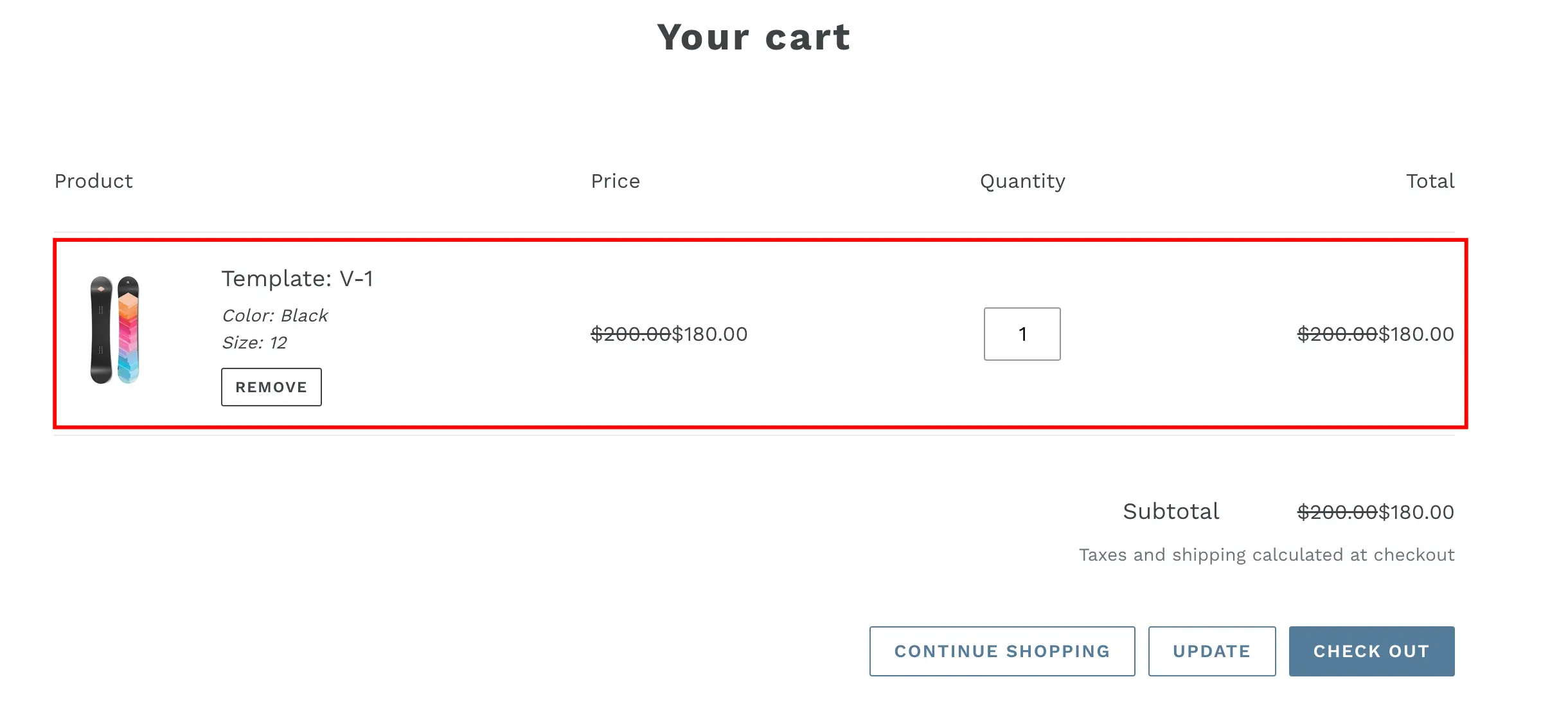
Task: Click the Size: 12 variant text
Action: click(x=254, y=343)
